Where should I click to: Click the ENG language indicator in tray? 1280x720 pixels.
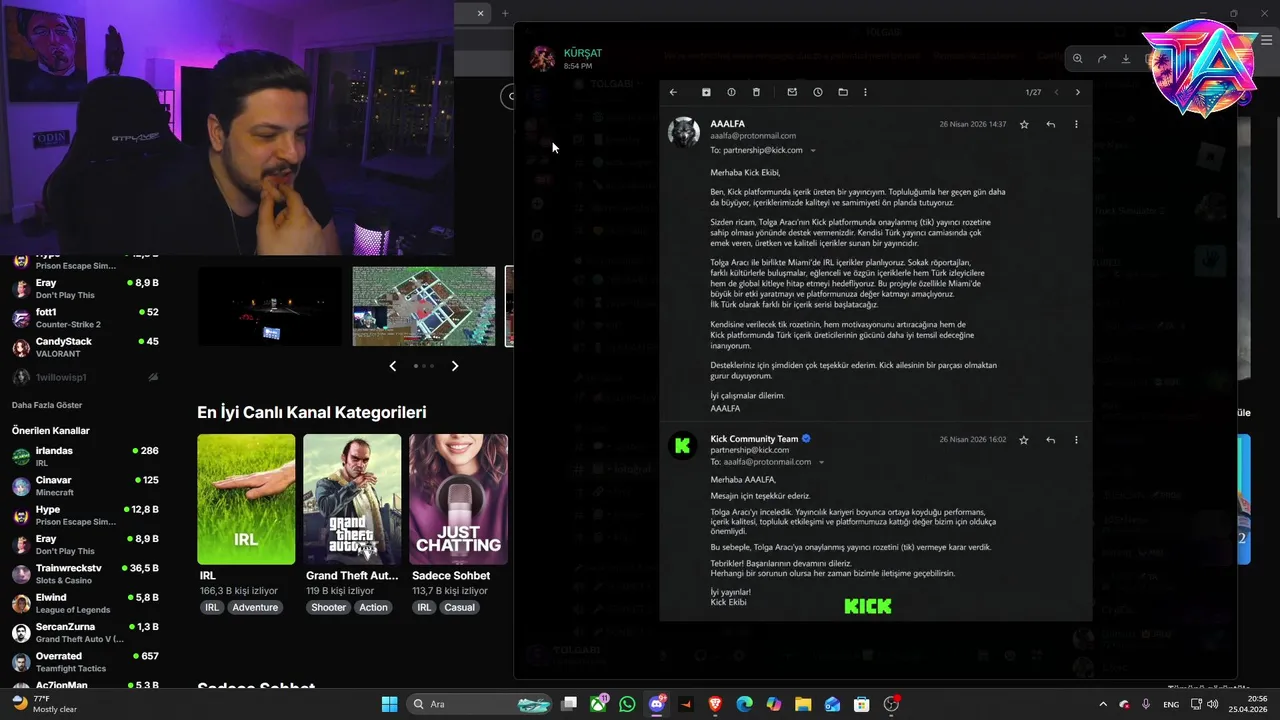tap(1171, 704)
